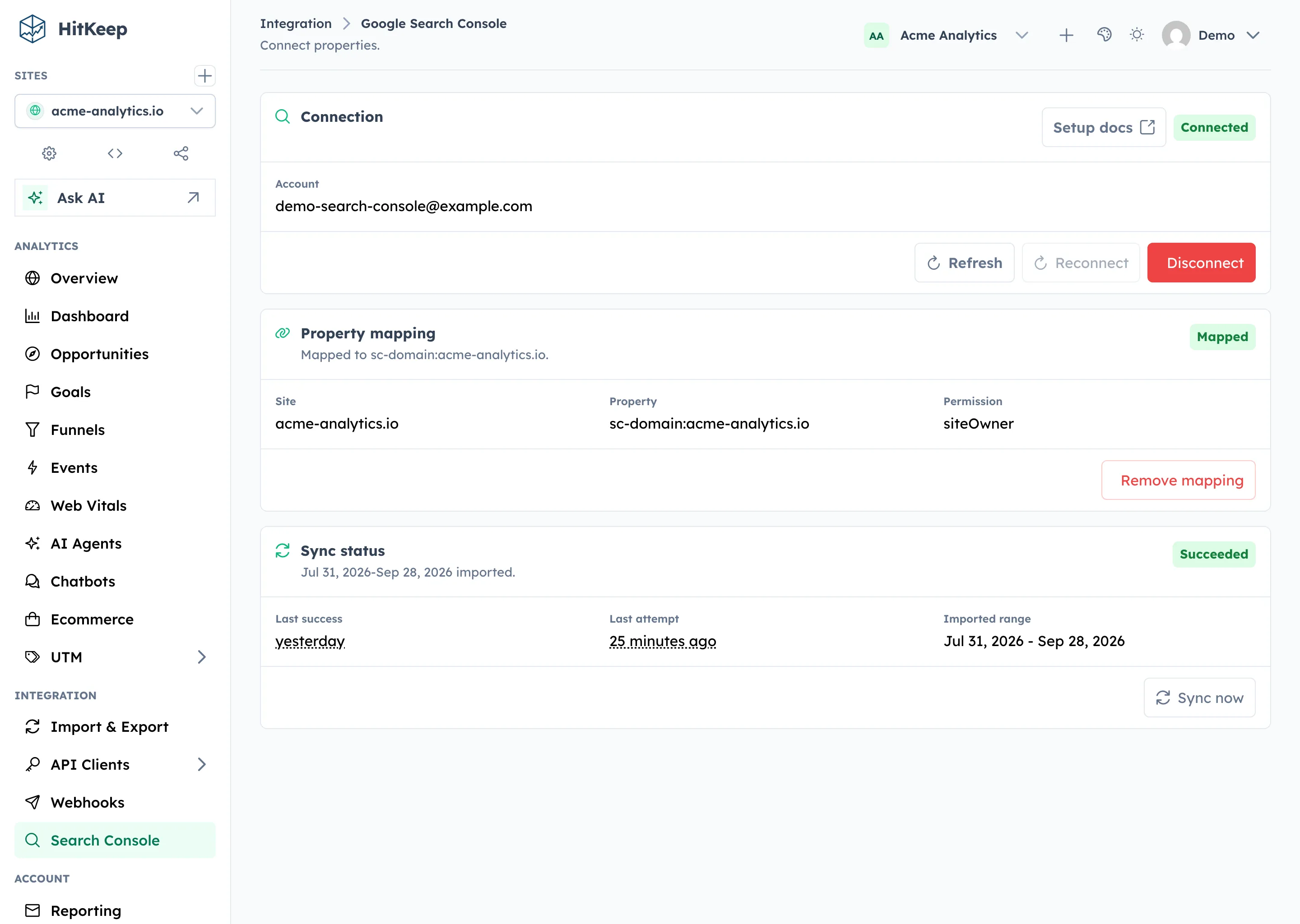Click Sync now button
1300x924 pixels.
tap(1199, 698)
